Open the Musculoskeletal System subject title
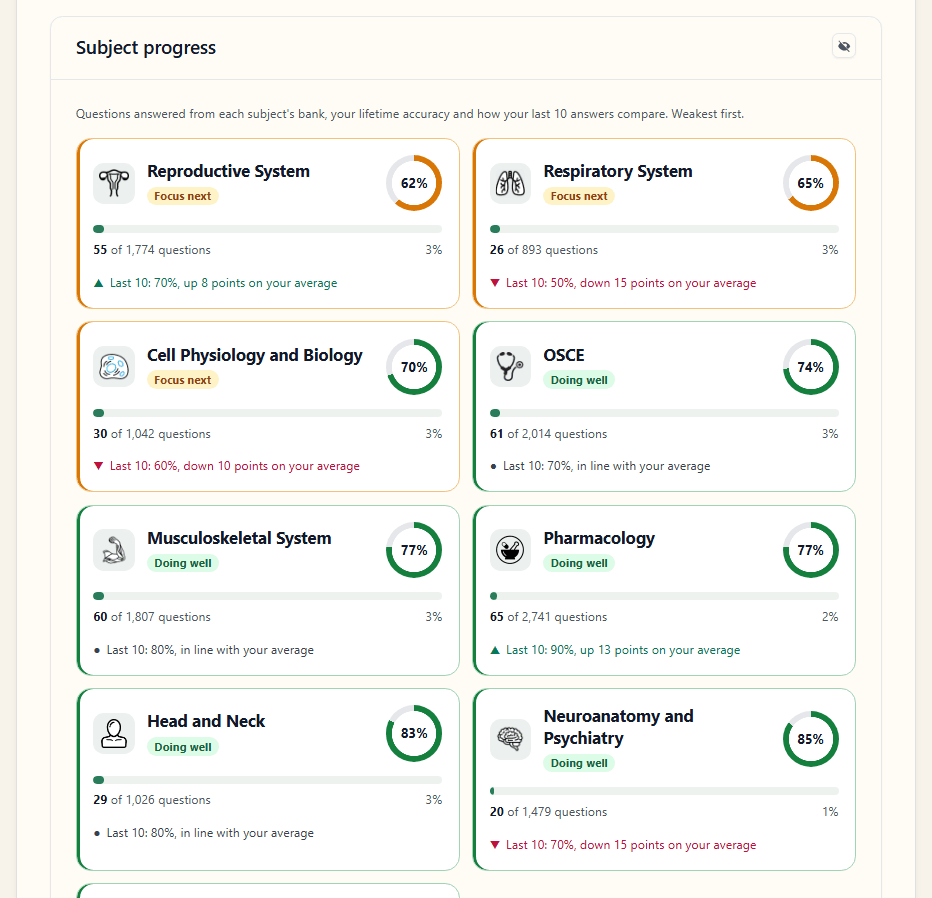Screen dimensions: 932x898 pyautogui.click(x=239, y=538)
